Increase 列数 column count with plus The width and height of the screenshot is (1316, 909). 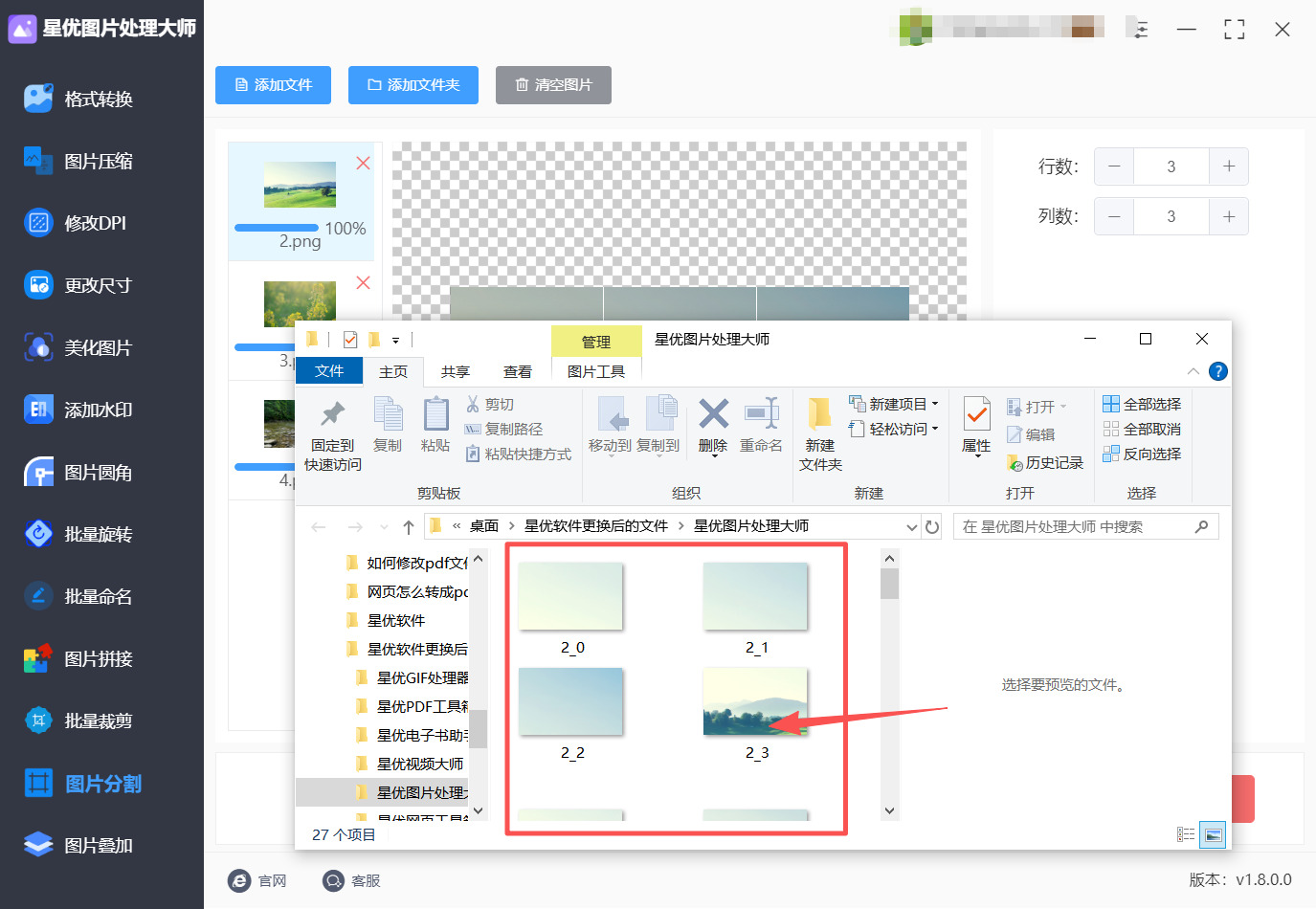(x=1229, y=216)
